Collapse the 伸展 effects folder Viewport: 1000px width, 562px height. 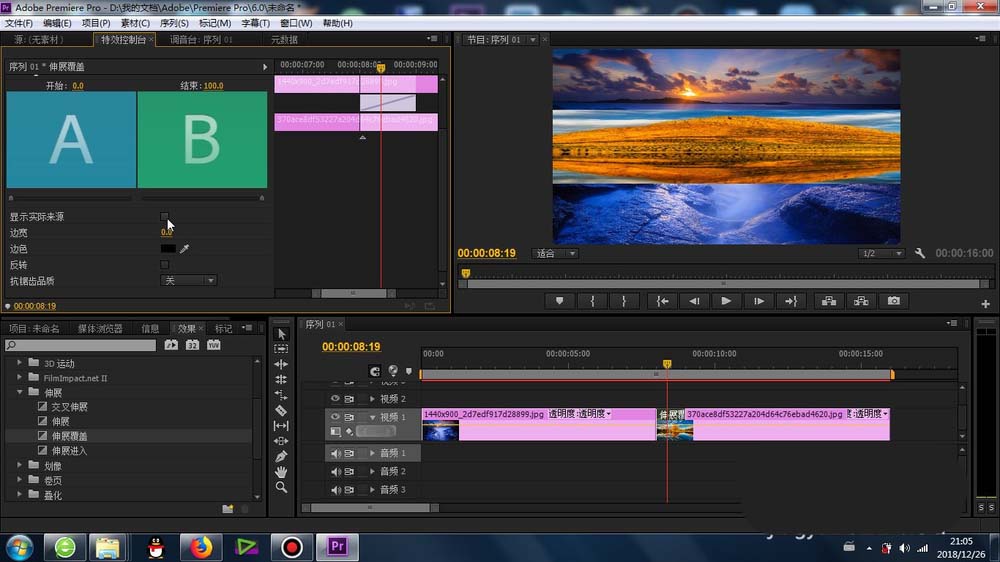click(19, 392)
